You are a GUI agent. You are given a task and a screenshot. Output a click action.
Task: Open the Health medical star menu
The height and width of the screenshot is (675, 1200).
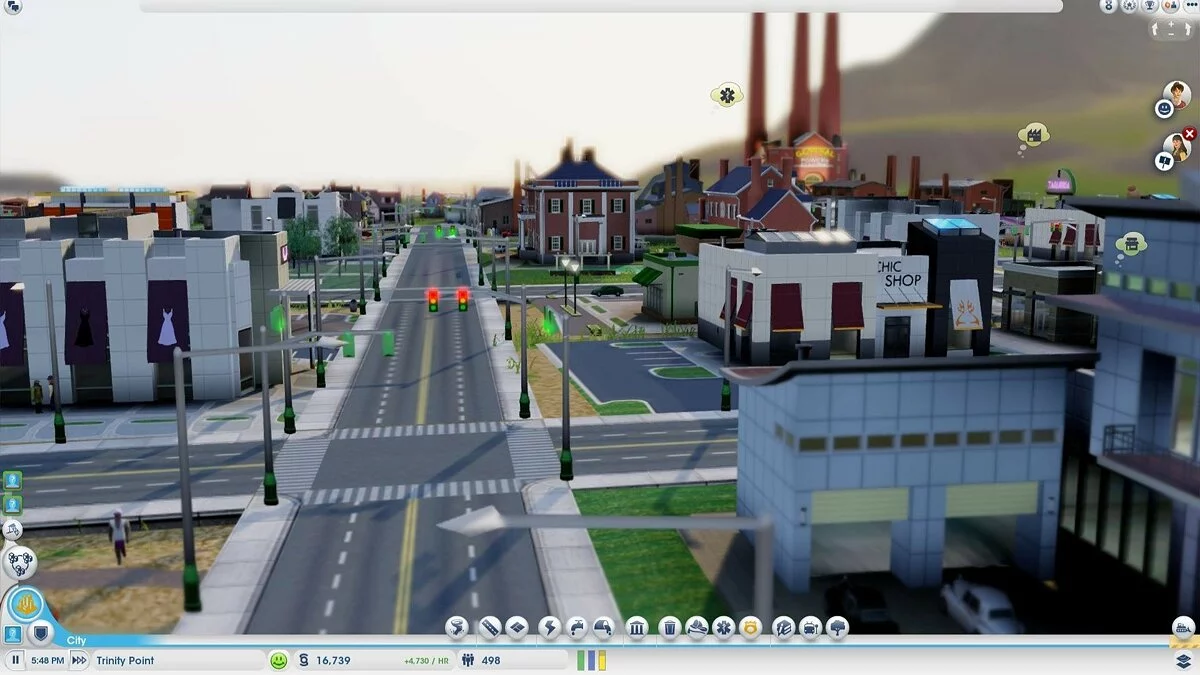coord(723,627)
